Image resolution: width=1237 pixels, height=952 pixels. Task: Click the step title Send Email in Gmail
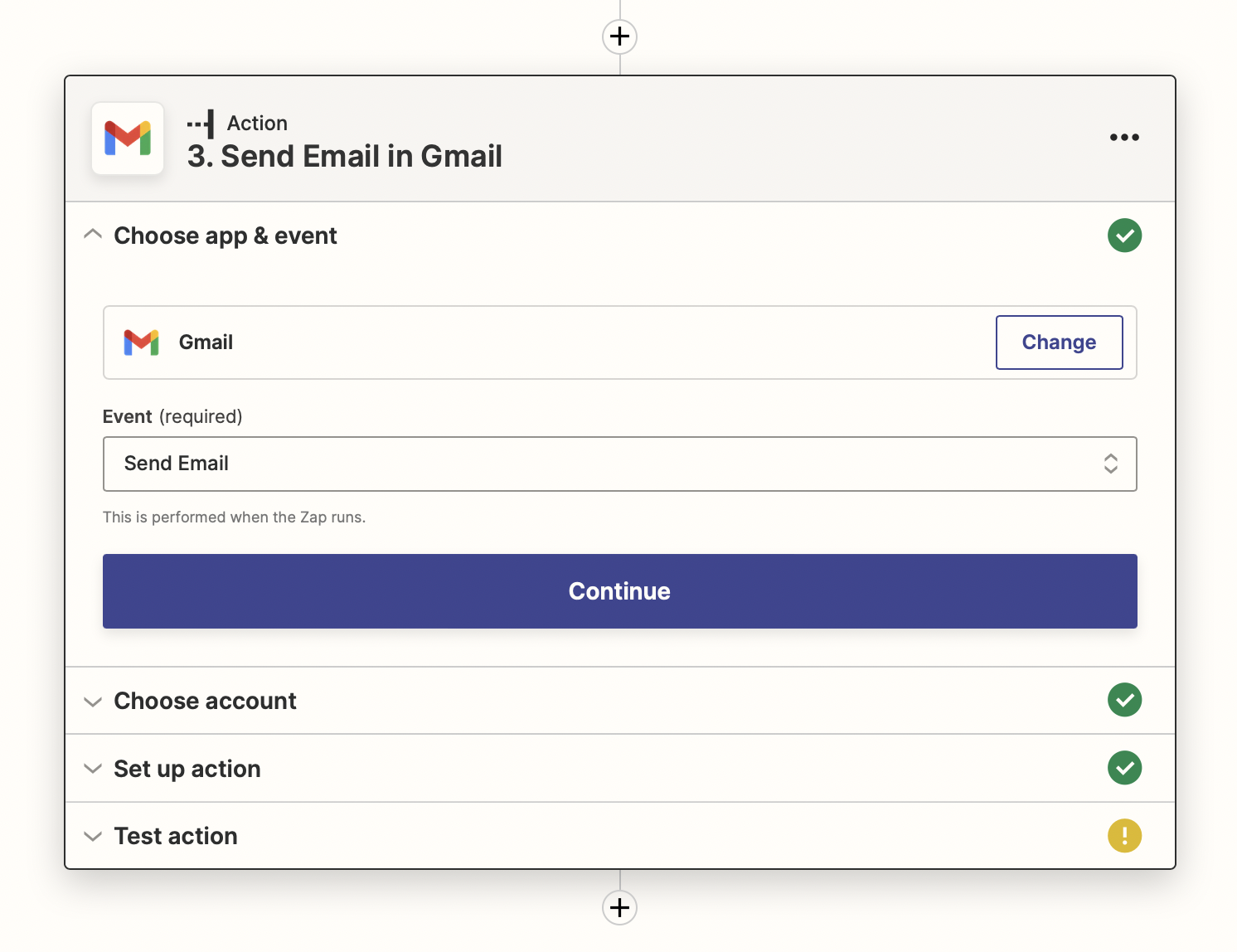click(x=345, y=157)
